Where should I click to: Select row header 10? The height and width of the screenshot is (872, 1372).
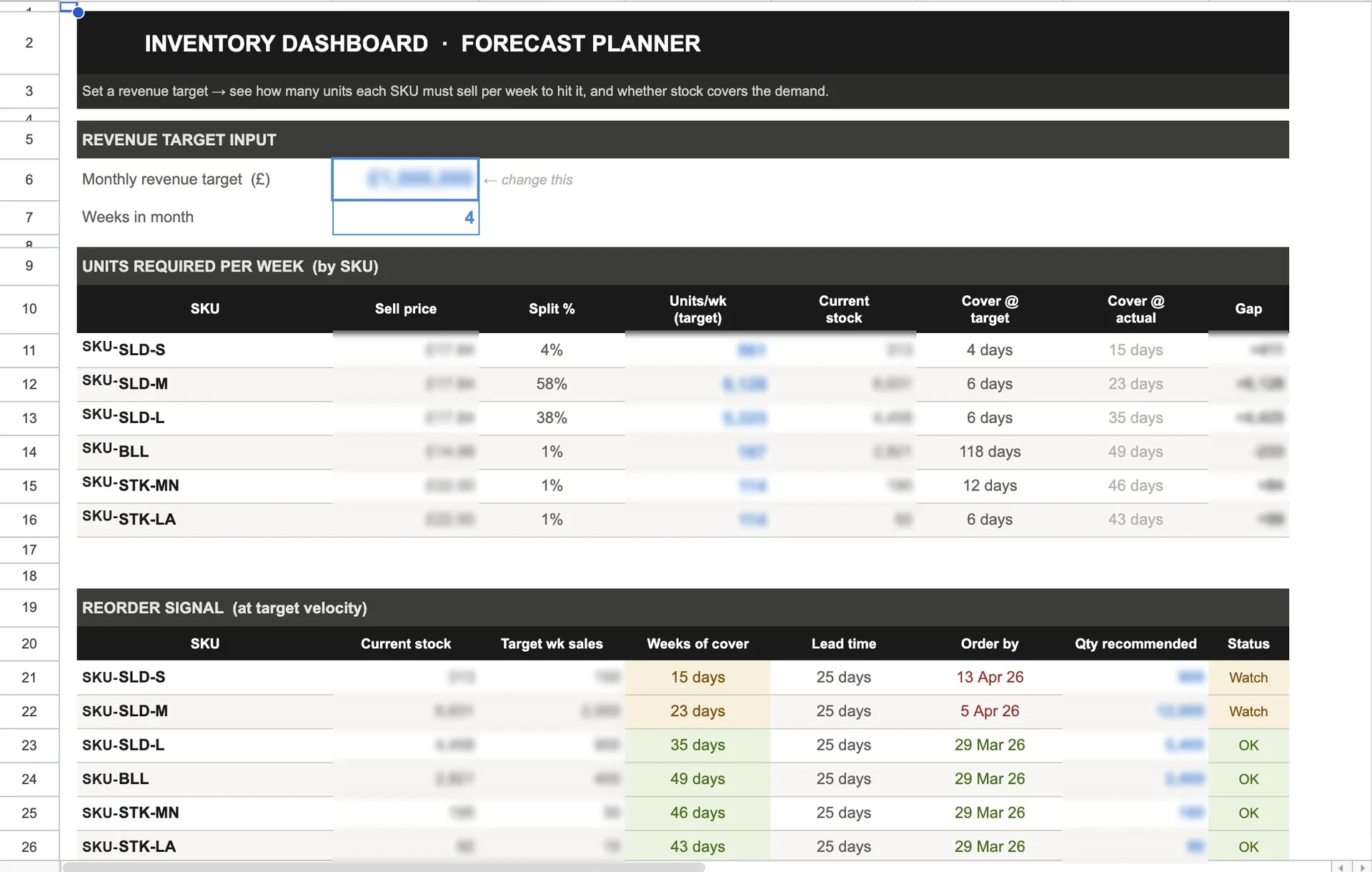[x=29, y=309]
